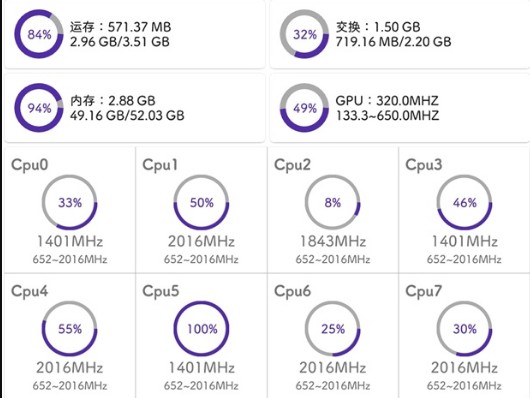This screenshot has width=530, height=398.
Task: Select the Cpu2 1843MHz frequency text
Action: point(333,241)
